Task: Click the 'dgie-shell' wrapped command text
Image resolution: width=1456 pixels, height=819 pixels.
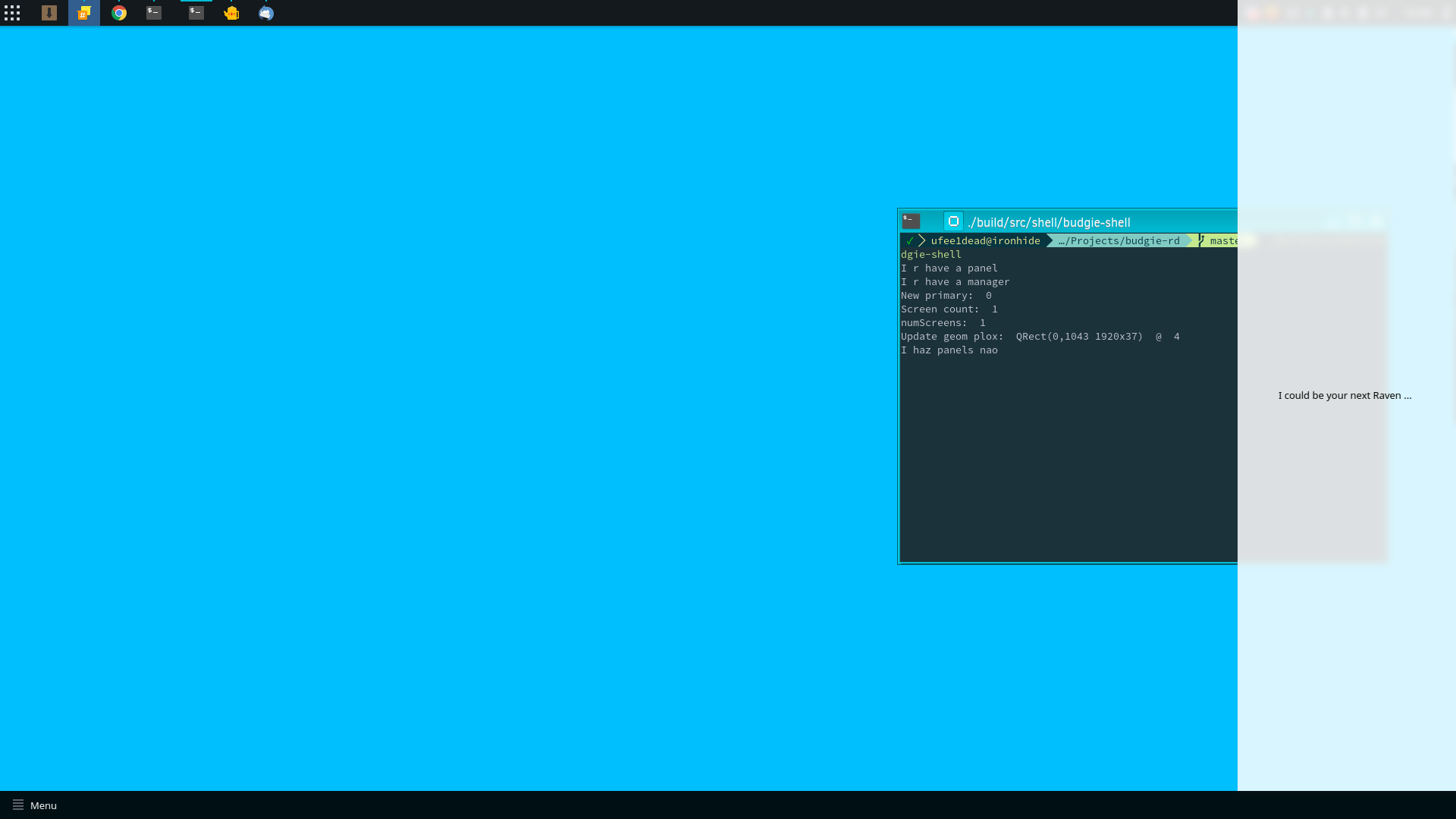Action: tap(931, 254)
